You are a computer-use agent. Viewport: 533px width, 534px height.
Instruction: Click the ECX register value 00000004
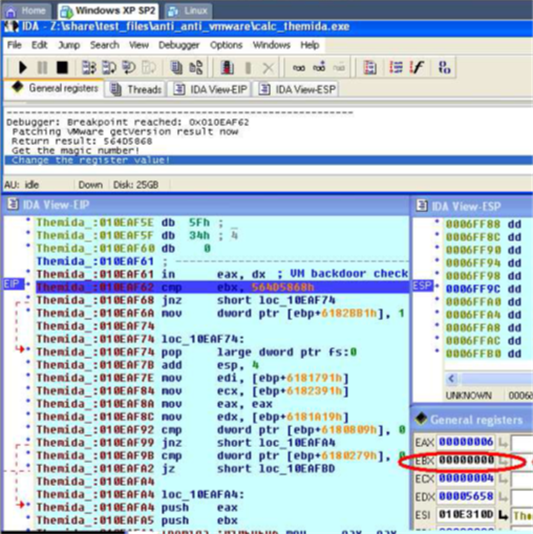(466, 478)
